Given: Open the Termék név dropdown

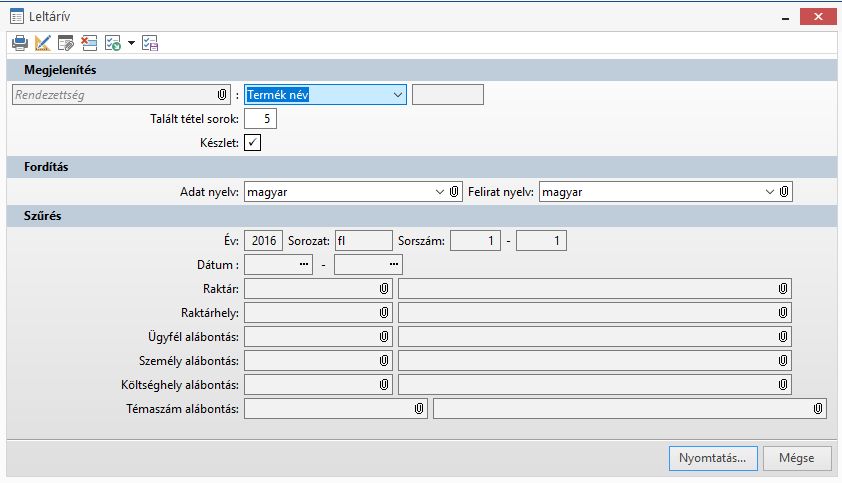Looking at the screenshot, I should (397, 95).
